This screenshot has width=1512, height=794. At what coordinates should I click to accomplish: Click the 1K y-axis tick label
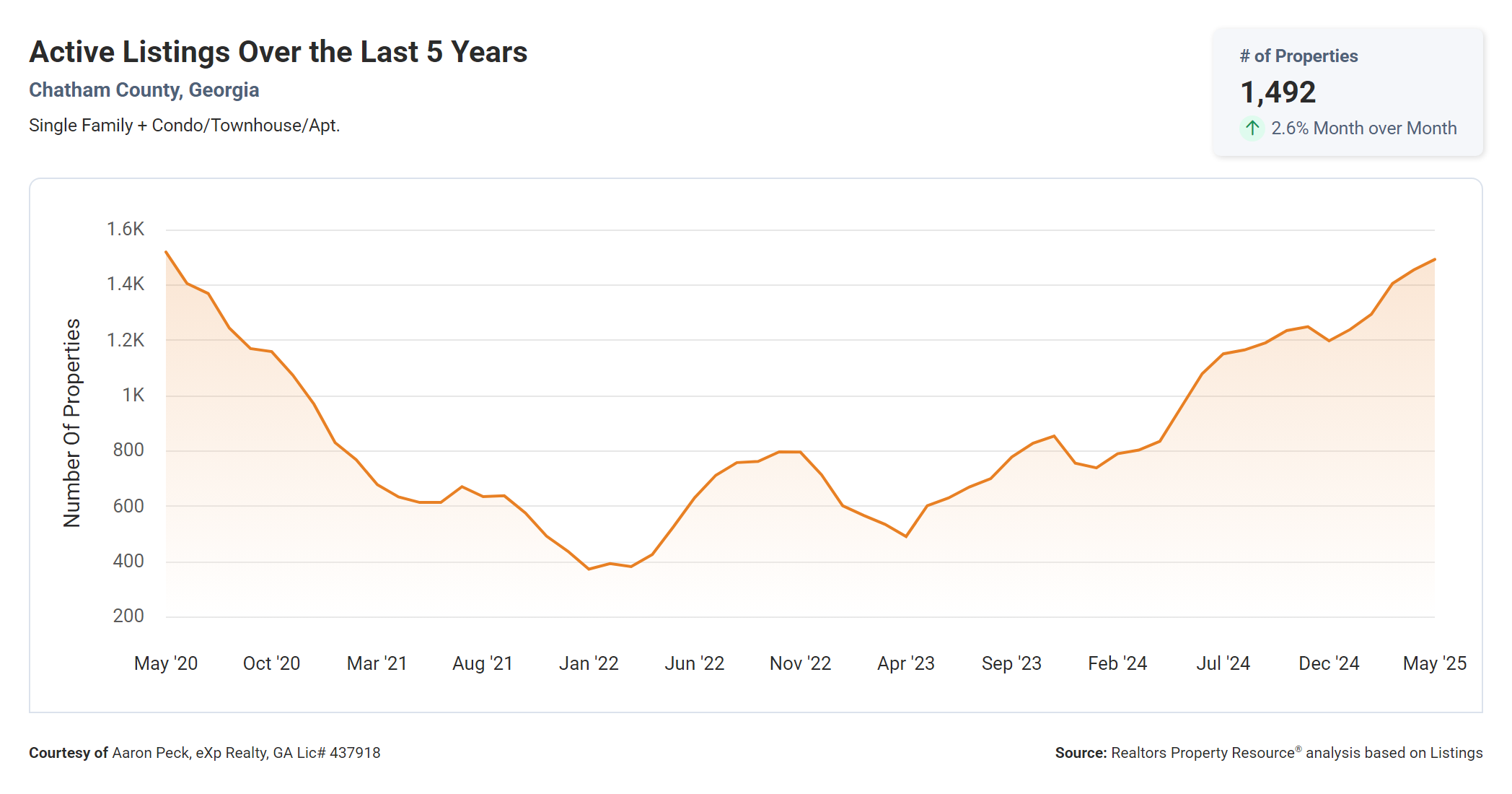[133, 396]
